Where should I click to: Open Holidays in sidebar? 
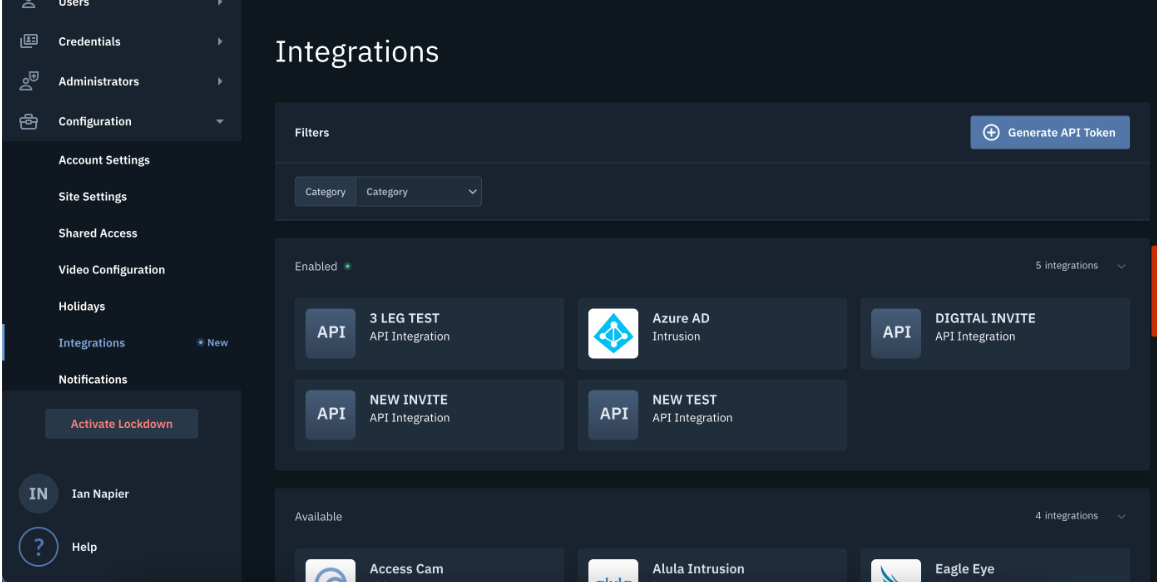[82, 306]
